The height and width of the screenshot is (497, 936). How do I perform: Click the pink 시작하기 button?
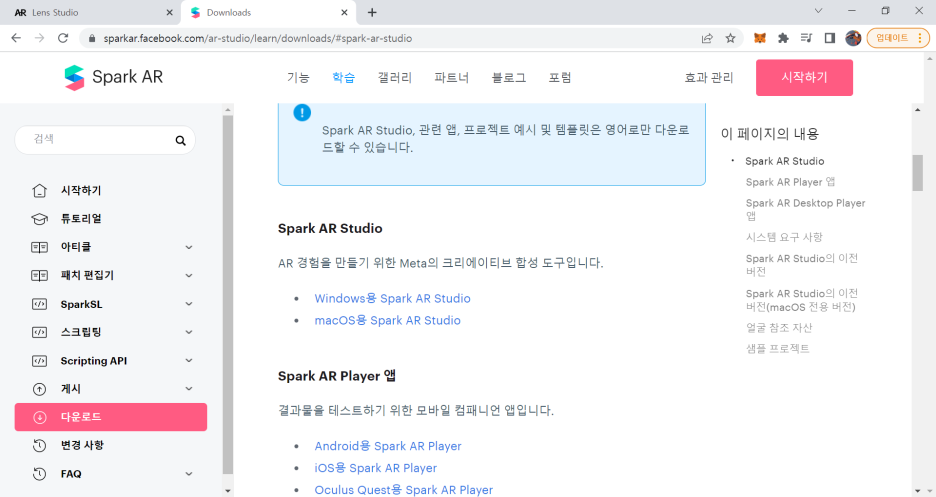[x=804, y=78]
